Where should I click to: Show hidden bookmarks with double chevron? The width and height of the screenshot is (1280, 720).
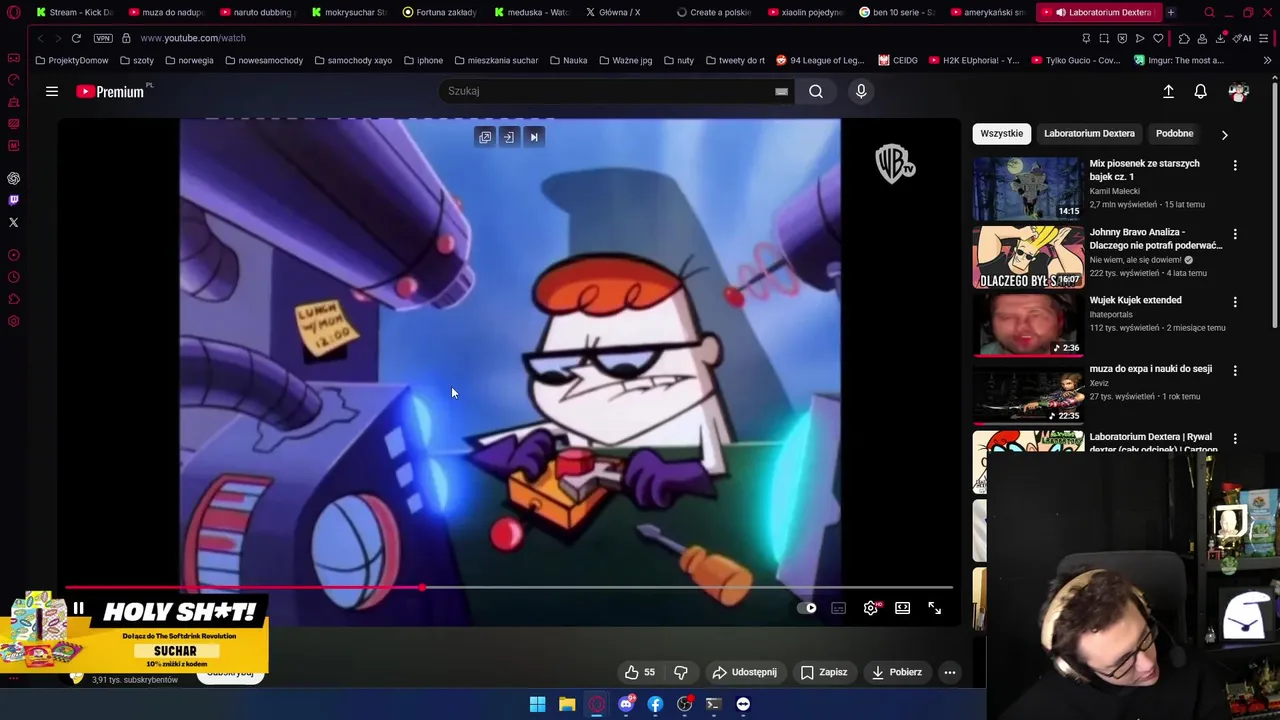coord(1267,60)
